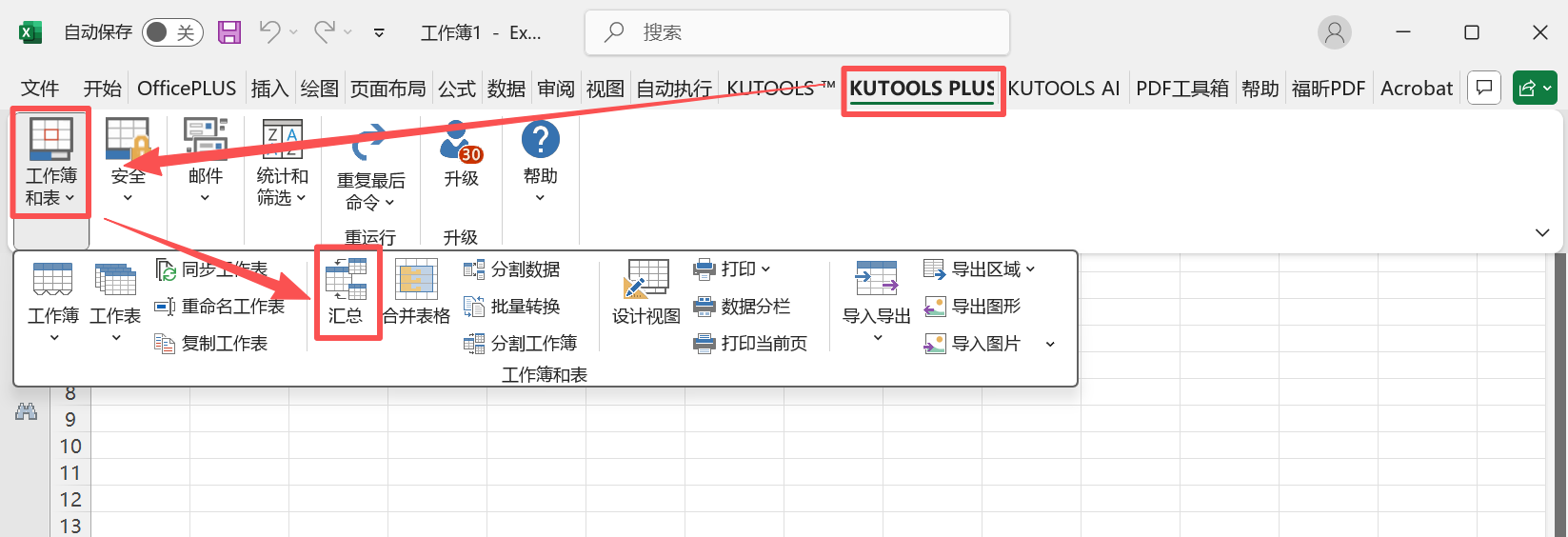Collapse the ribbon with the chevron
This screenshot has width=1568, height=537.
coord(1542,233)
